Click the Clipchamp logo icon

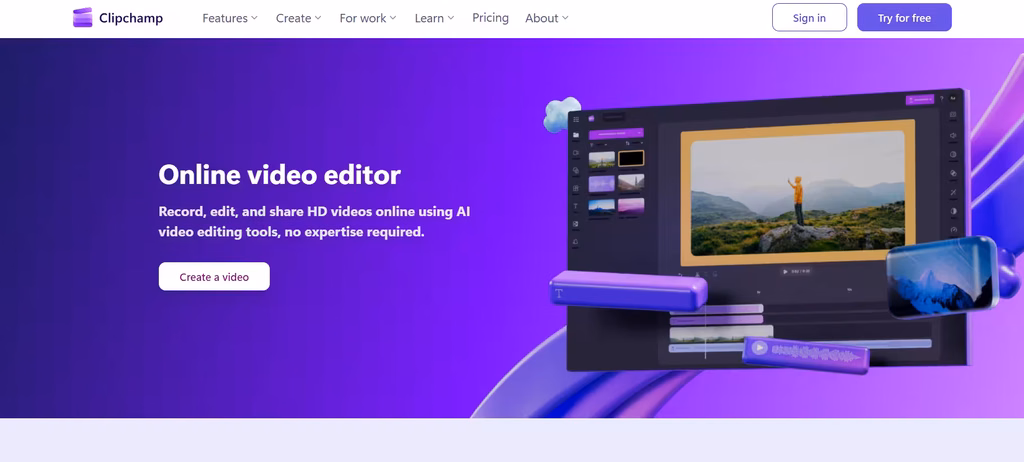(82, 18)
